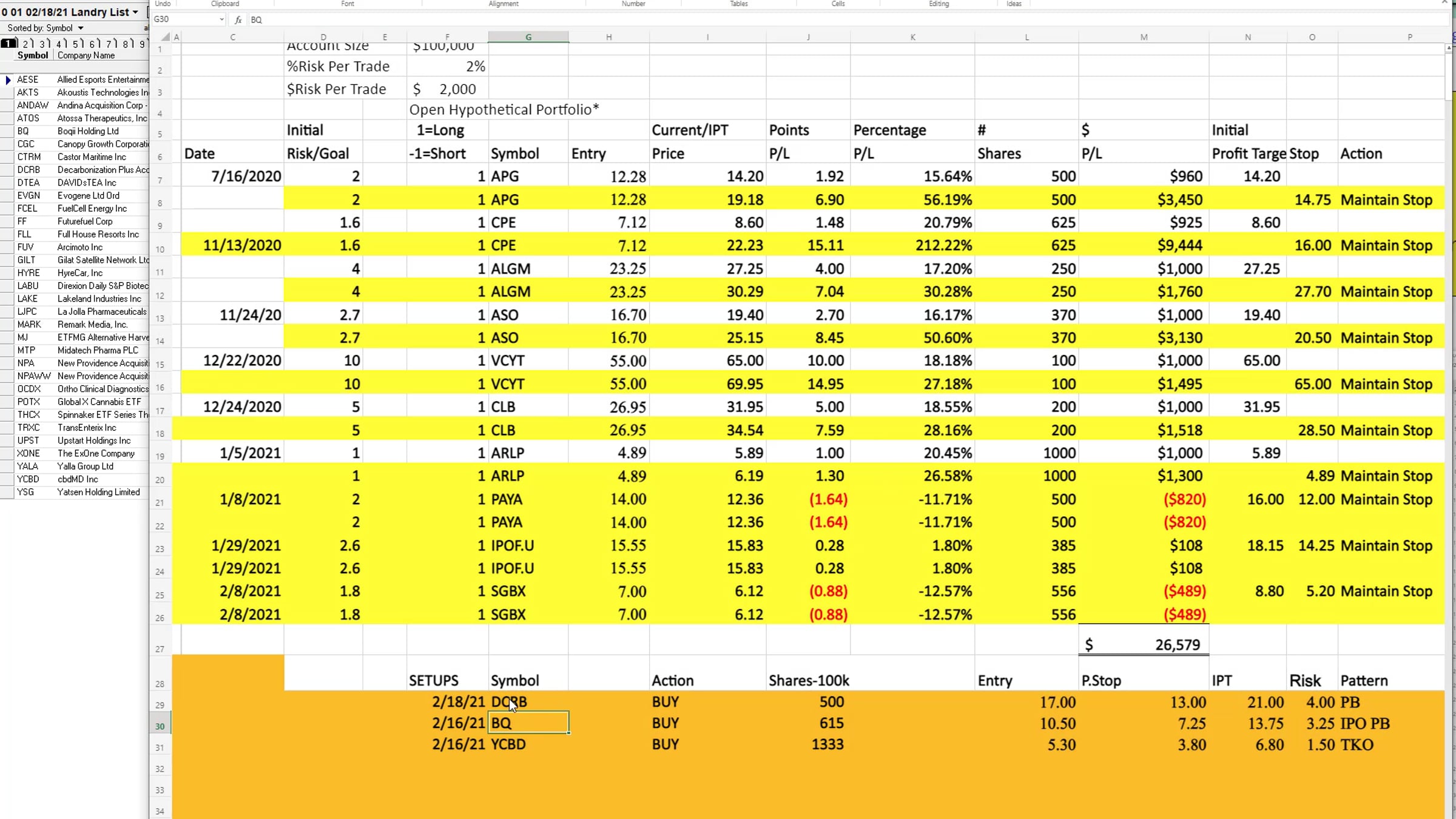Viewport: 1456px width, 819px height.
Task: Select YSG Yatsen Holding Limited in watchlist
Action: (x=74, y=492)
